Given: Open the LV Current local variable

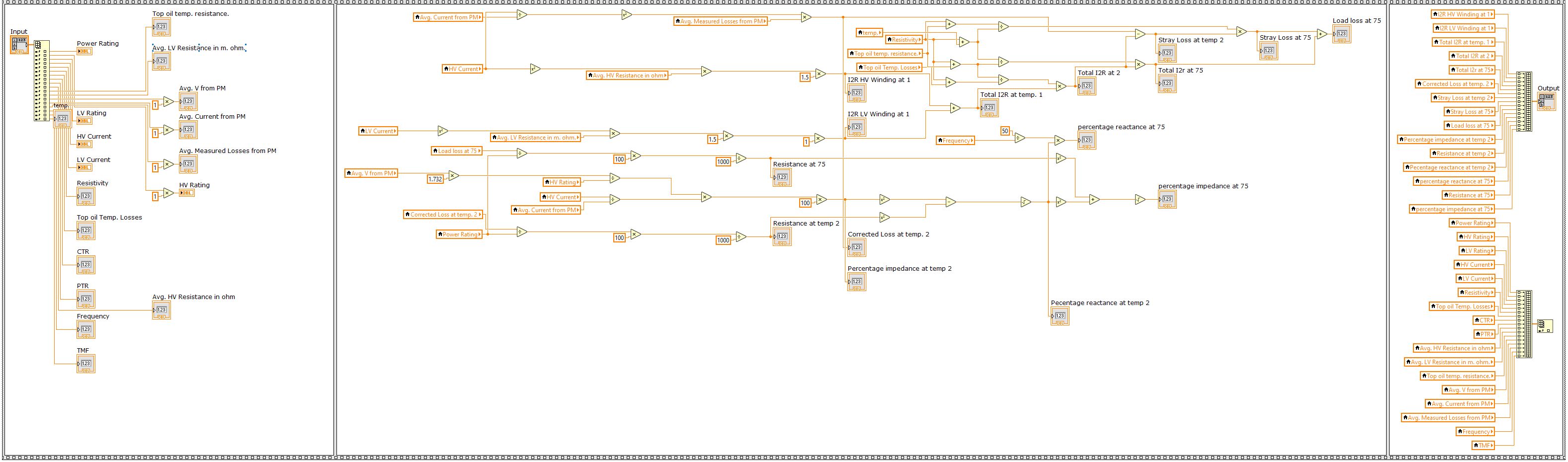Looking at the screenshot, I should point(378,131).
